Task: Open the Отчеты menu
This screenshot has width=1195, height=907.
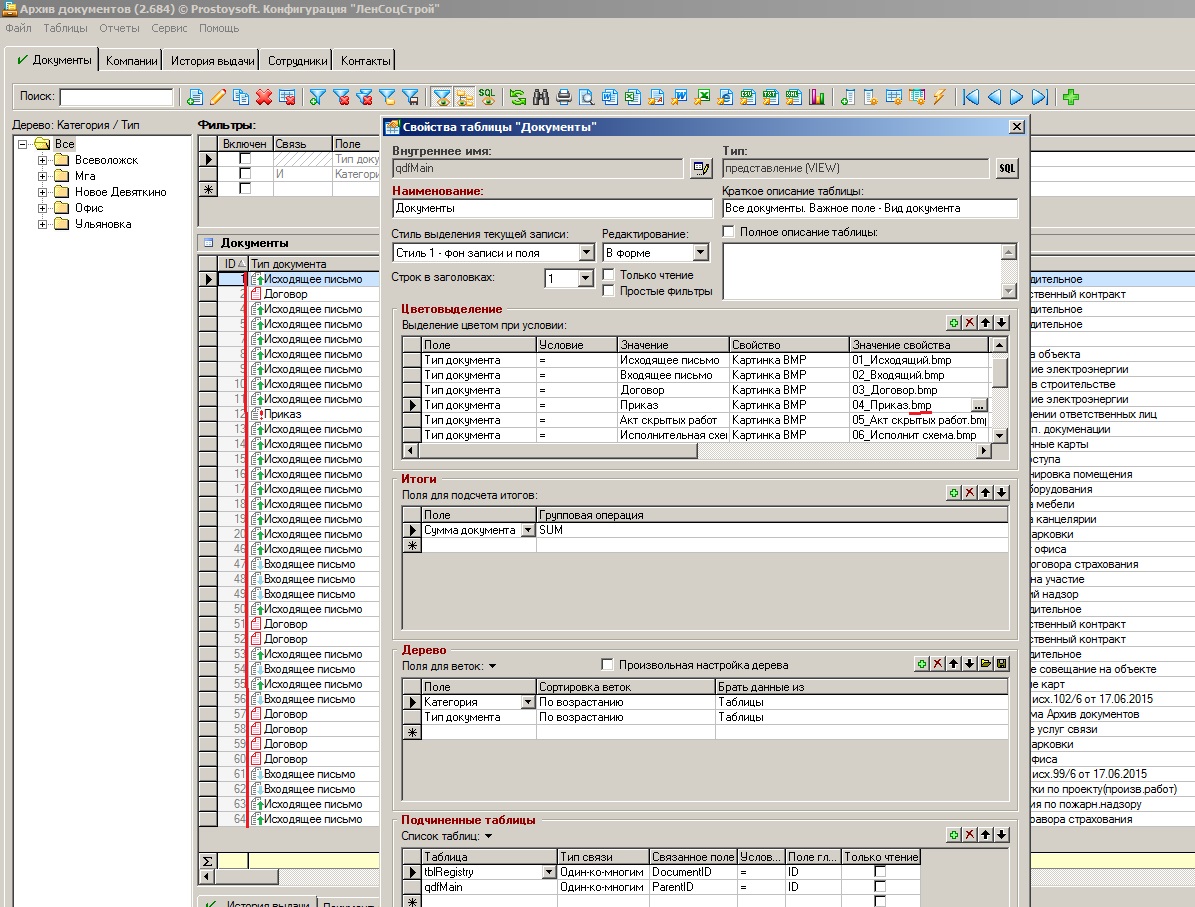Action: (119, 28)
